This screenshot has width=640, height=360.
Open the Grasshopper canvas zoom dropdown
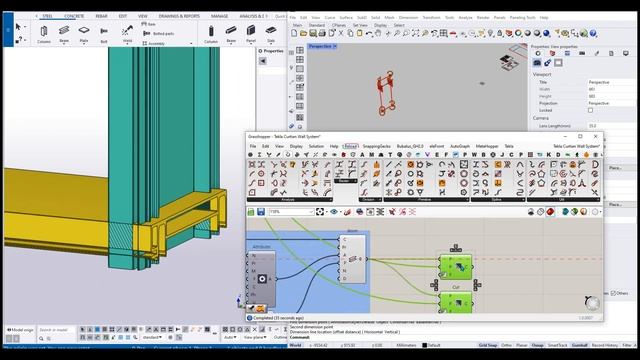point(311,212)
